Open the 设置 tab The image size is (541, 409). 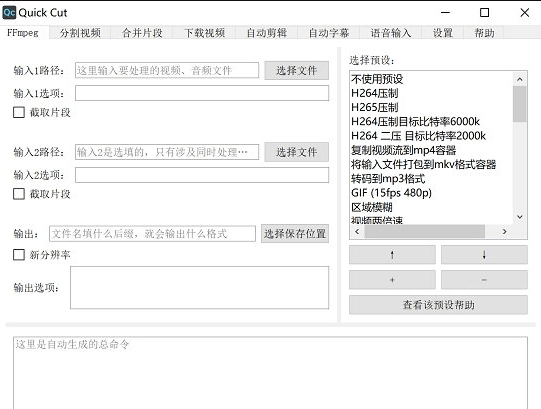[x=443, y=33]
